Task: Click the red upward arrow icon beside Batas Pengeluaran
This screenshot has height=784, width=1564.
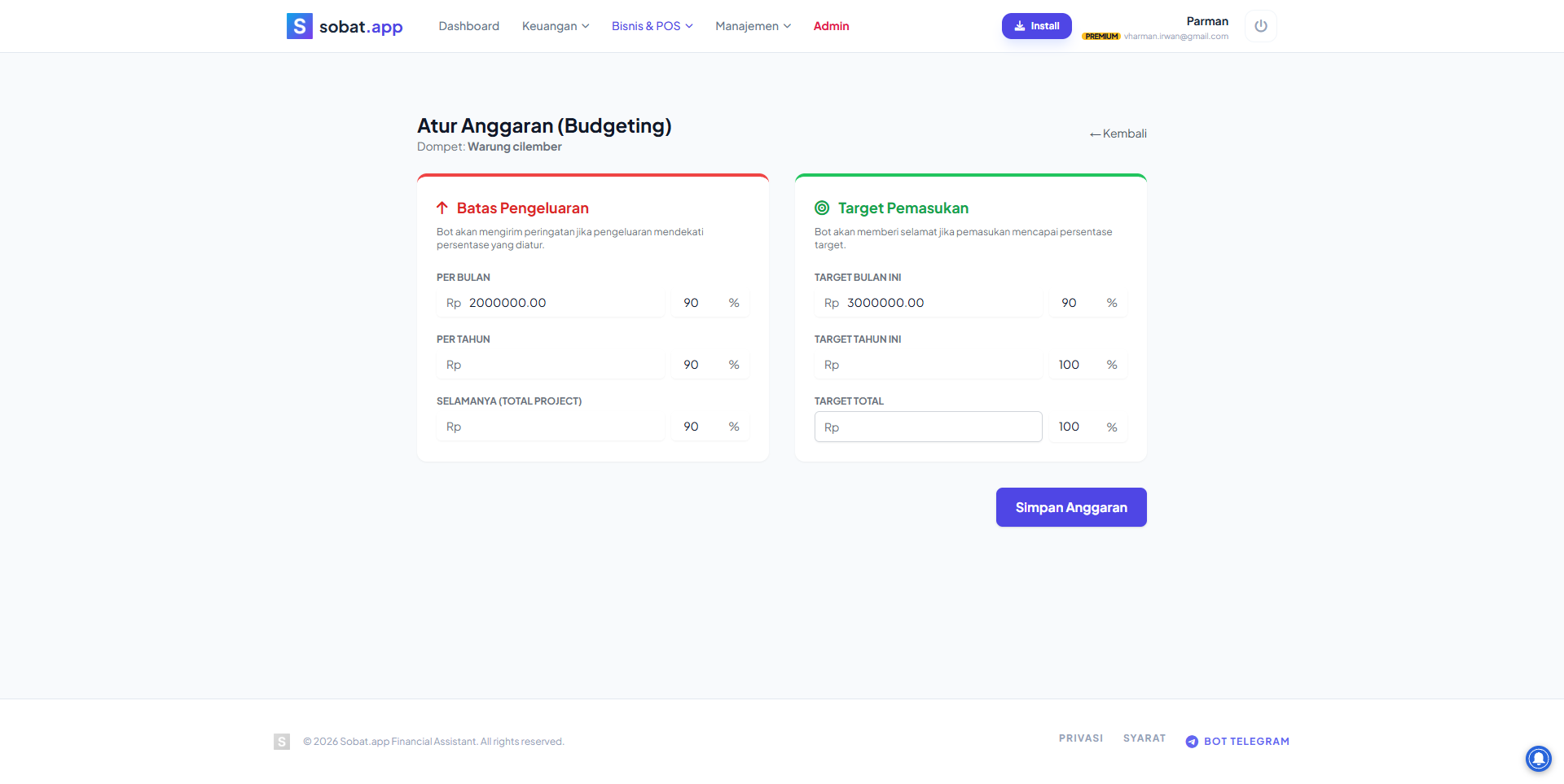Action: pyautogui.click(x=442, y=208)
